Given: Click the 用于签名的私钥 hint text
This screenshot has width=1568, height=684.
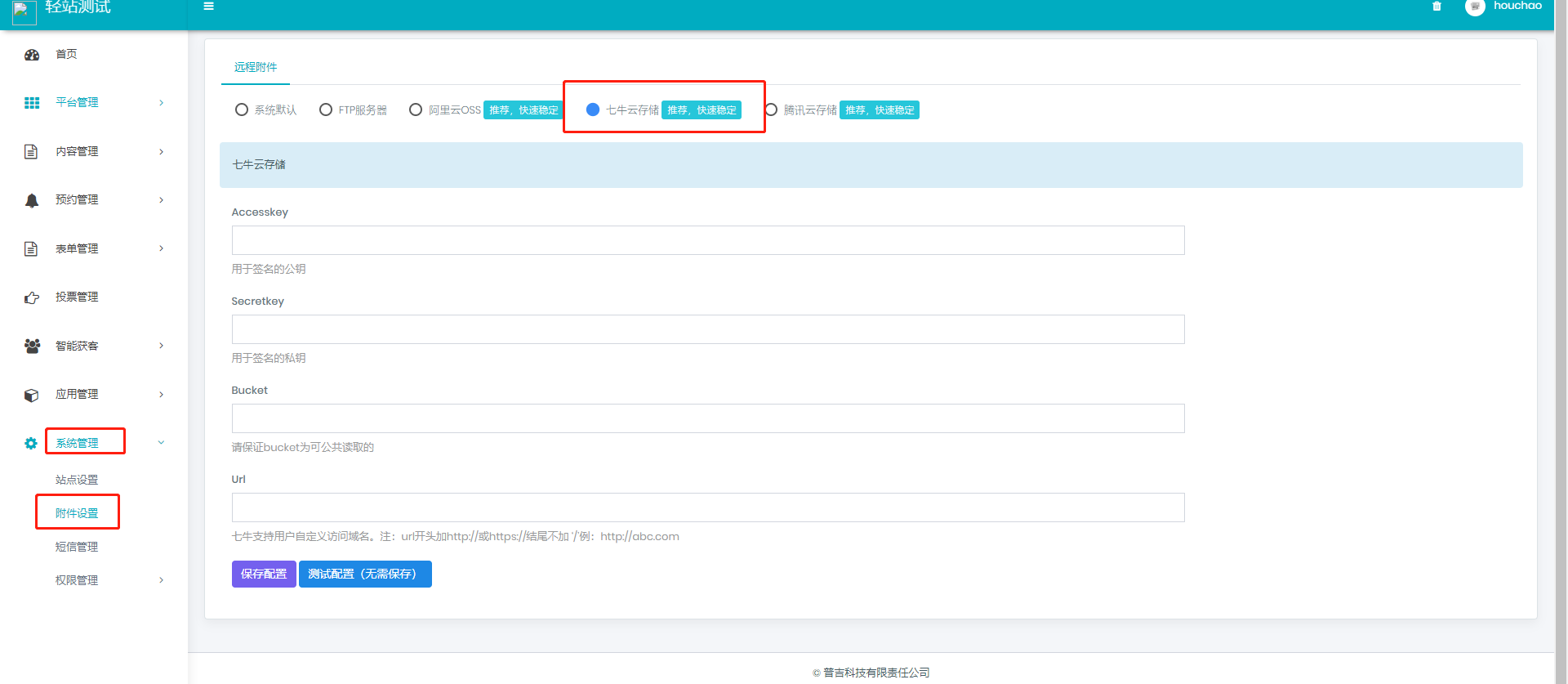Looking at the screenshot, I should click(269, 358).
